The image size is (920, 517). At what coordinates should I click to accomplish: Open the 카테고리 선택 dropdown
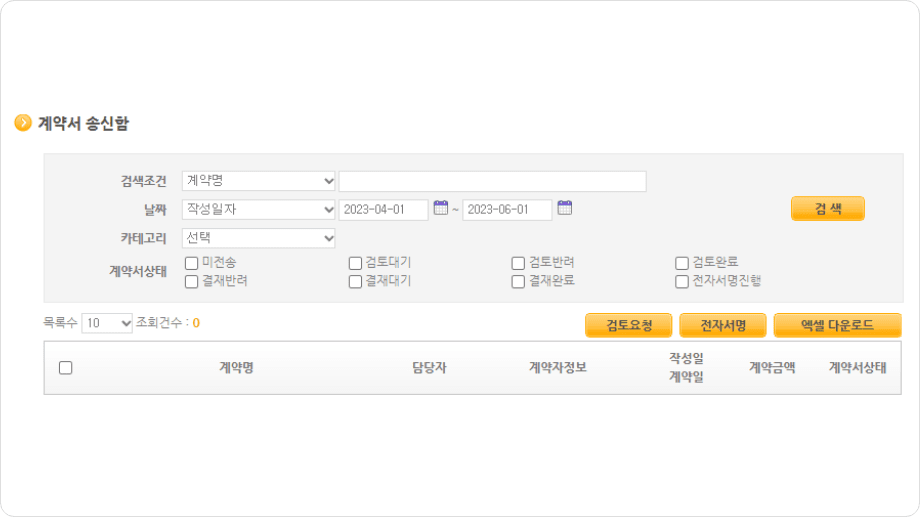point(259,238)
